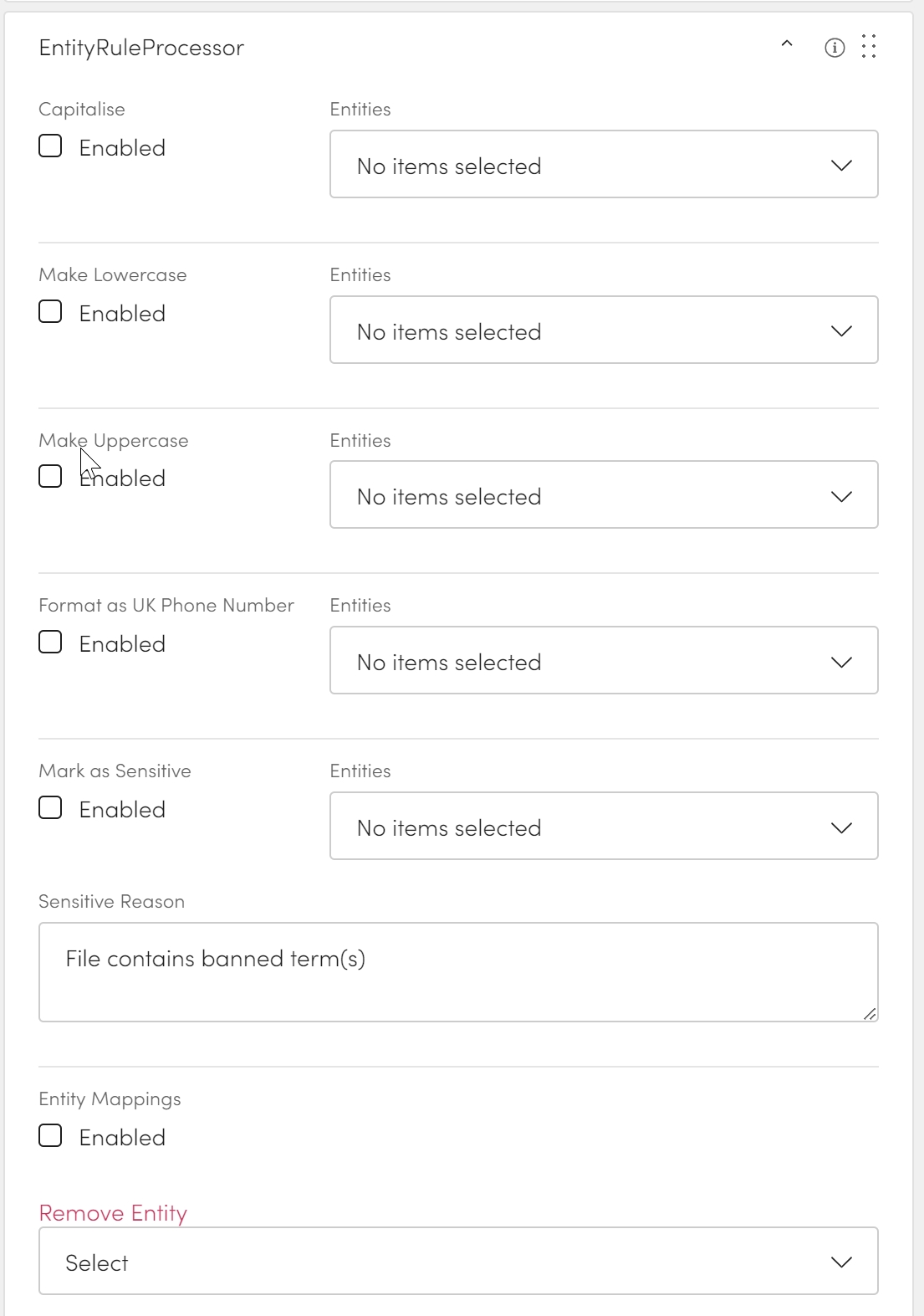Open the Make Uppercase Entities dropdown
This screenshot has height=1316, width=924.
(603, 495)
